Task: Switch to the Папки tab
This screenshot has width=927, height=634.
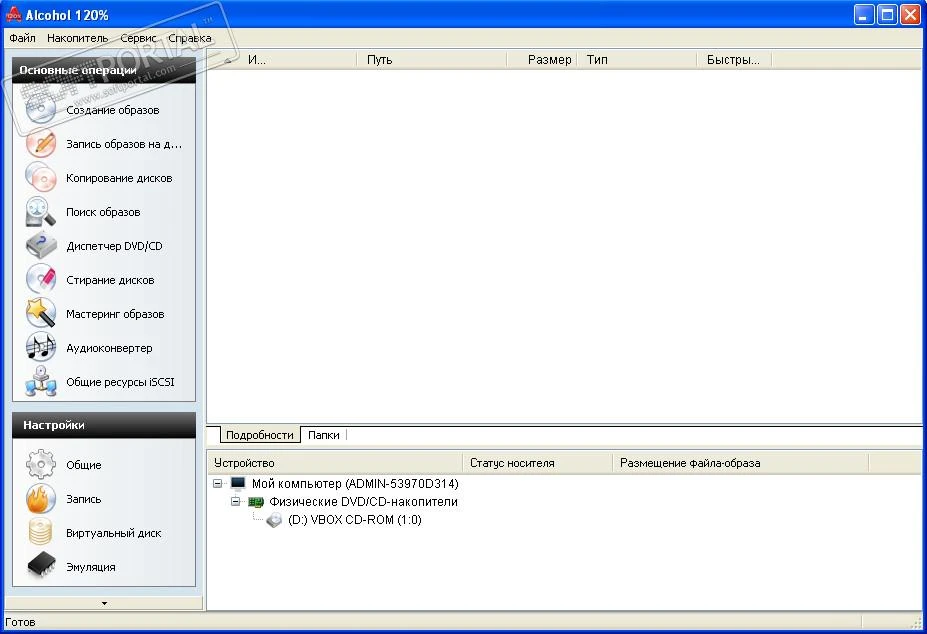Action: pyautogui.click(x=323, y=435)
